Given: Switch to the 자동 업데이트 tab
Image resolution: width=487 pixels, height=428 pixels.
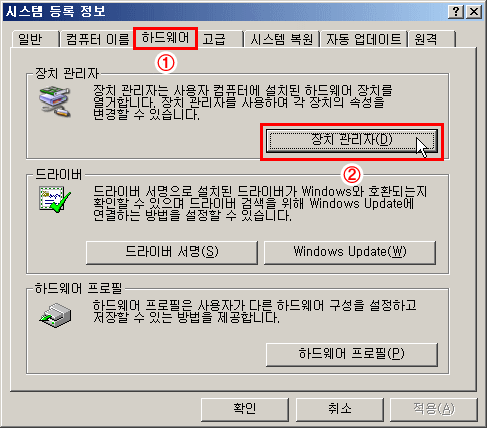Looking at the screenshot, I should pos(364,39).
